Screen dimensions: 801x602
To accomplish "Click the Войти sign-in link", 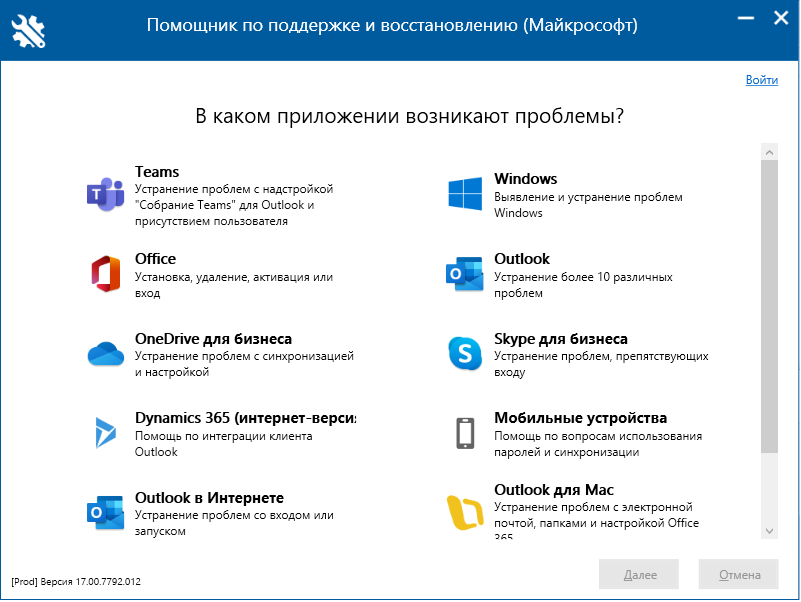I will point(762,80).
